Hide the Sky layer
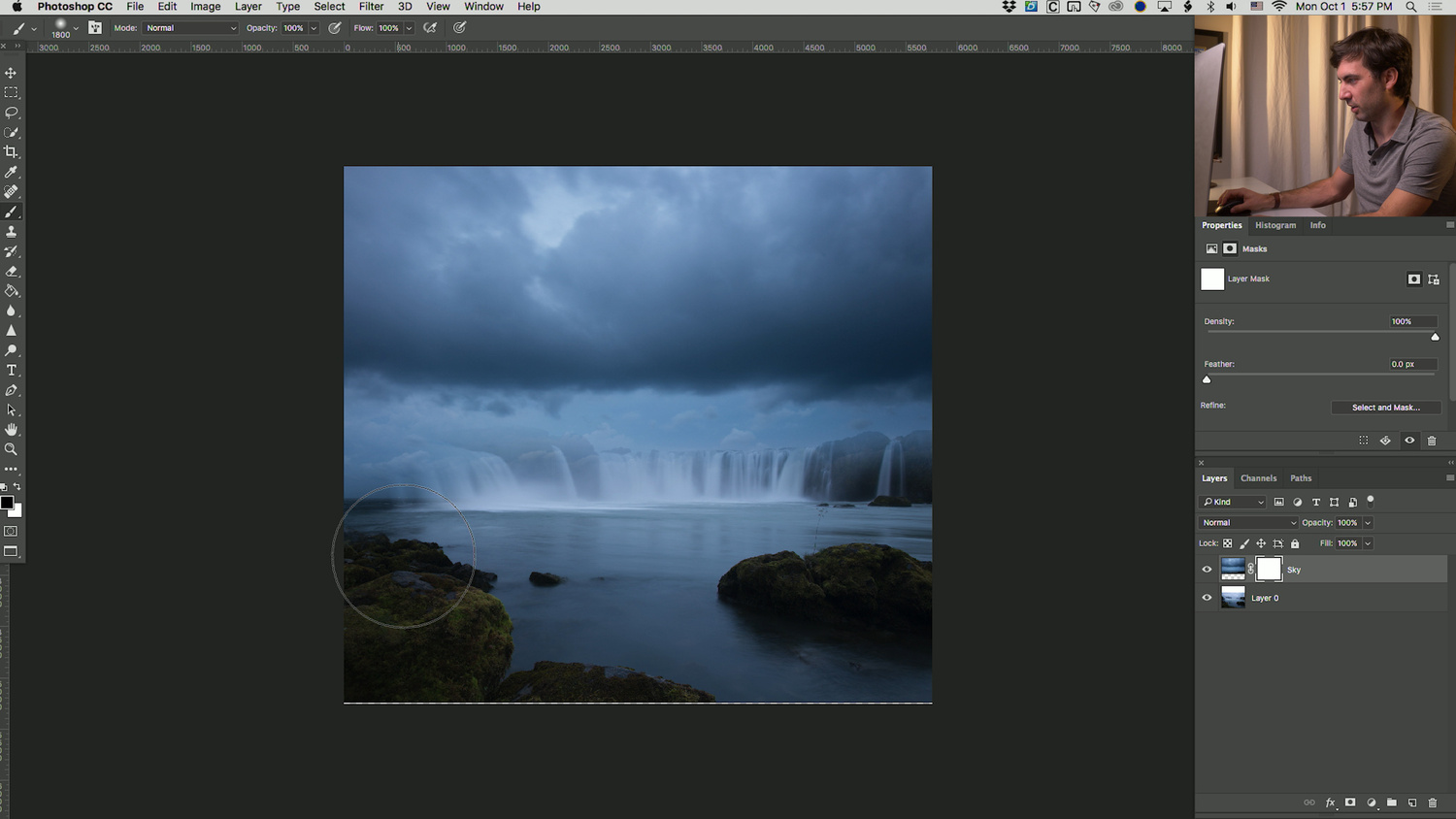Screen dimensions: 1456x819 pos(1207,570)
